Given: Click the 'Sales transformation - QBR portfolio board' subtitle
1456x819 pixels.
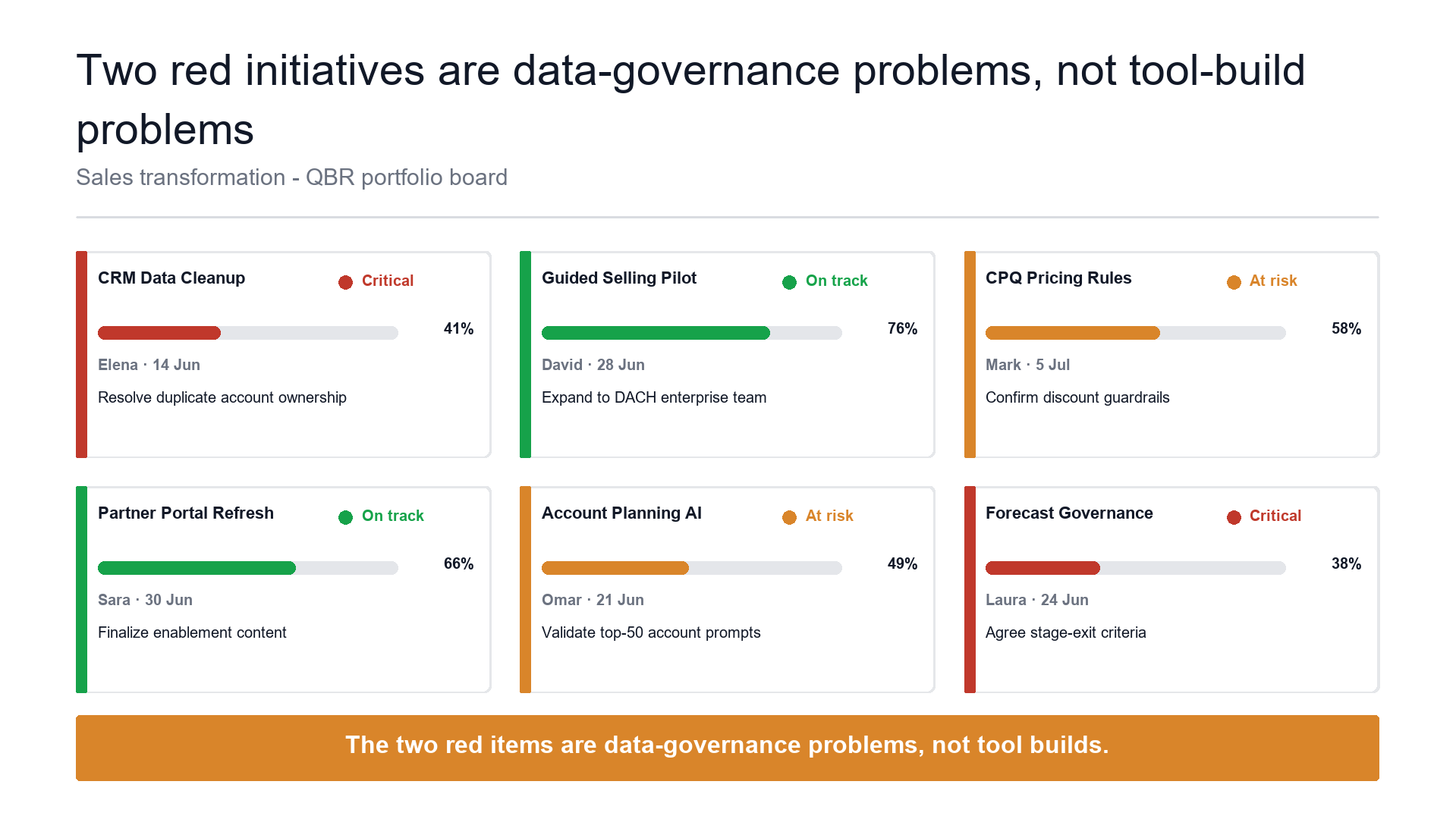Looking at the screenshot, I should tap(292, 177).
